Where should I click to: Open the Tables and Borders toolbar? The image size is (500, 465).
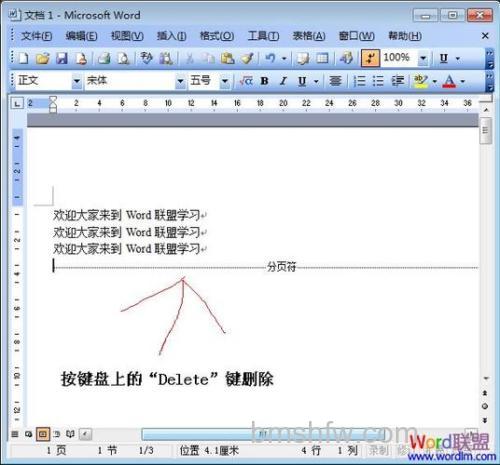point(303,58)
